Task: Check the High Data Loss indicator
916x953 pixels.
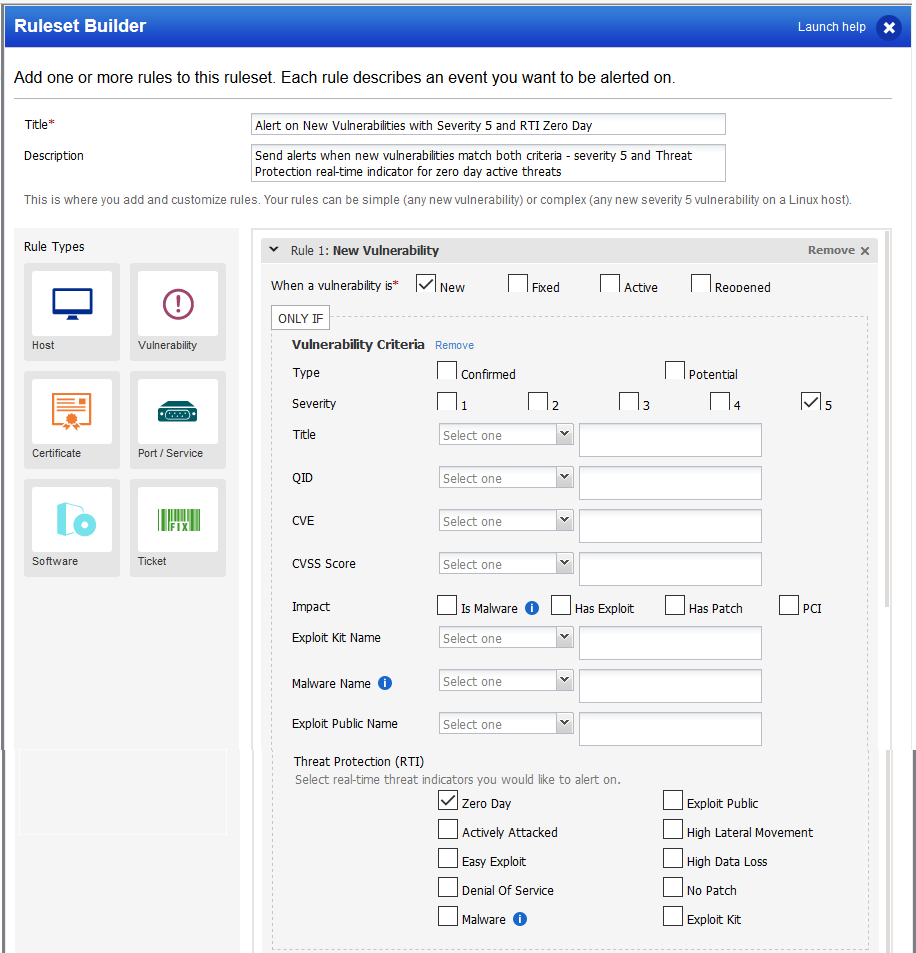Action: click(x=673, y=858)
